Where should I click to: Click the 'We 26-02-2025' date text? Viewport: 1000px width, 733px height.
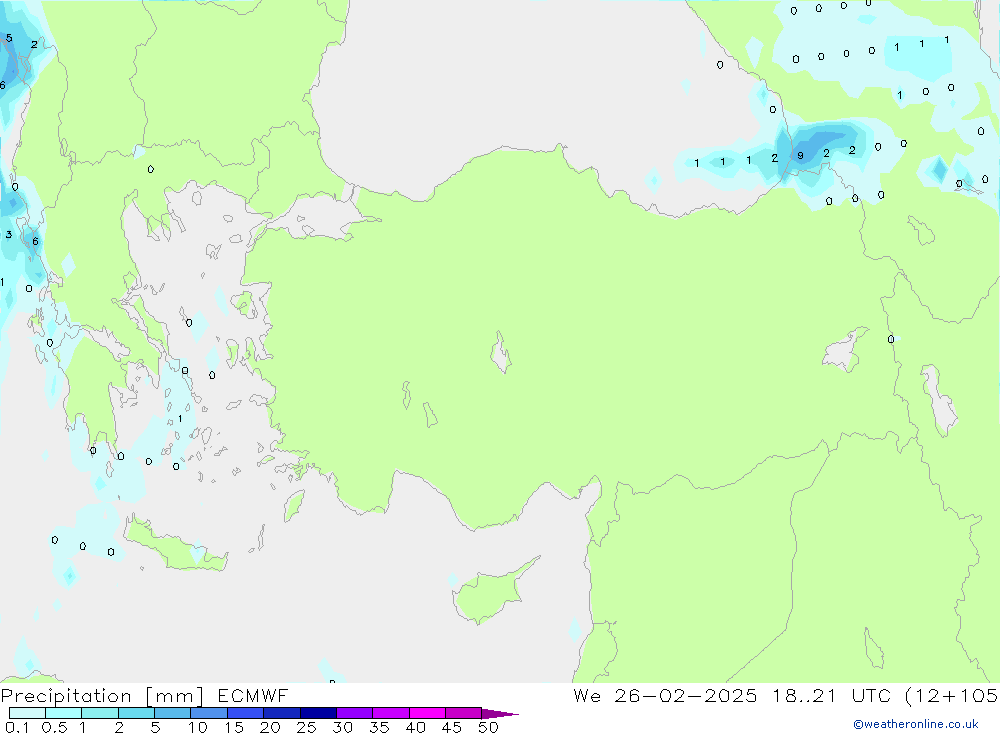pyautogui.click(x=665, y=696)
